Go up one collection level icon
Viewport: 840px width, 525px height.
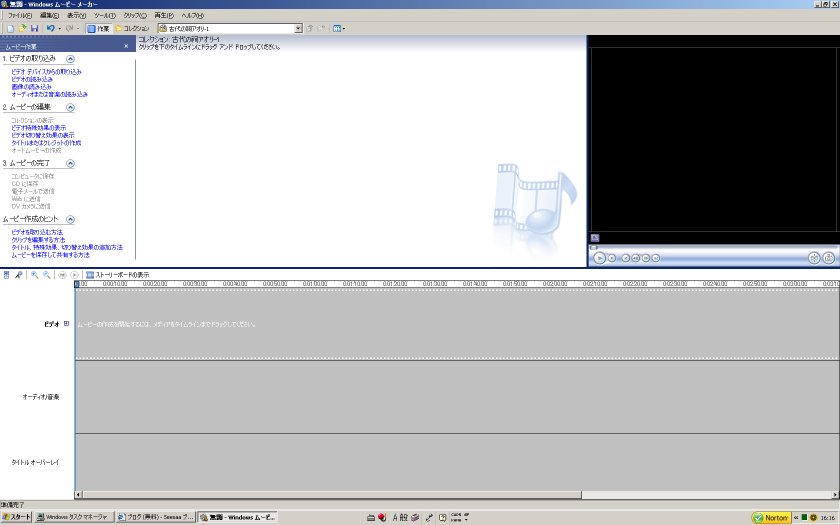(310, 28)
